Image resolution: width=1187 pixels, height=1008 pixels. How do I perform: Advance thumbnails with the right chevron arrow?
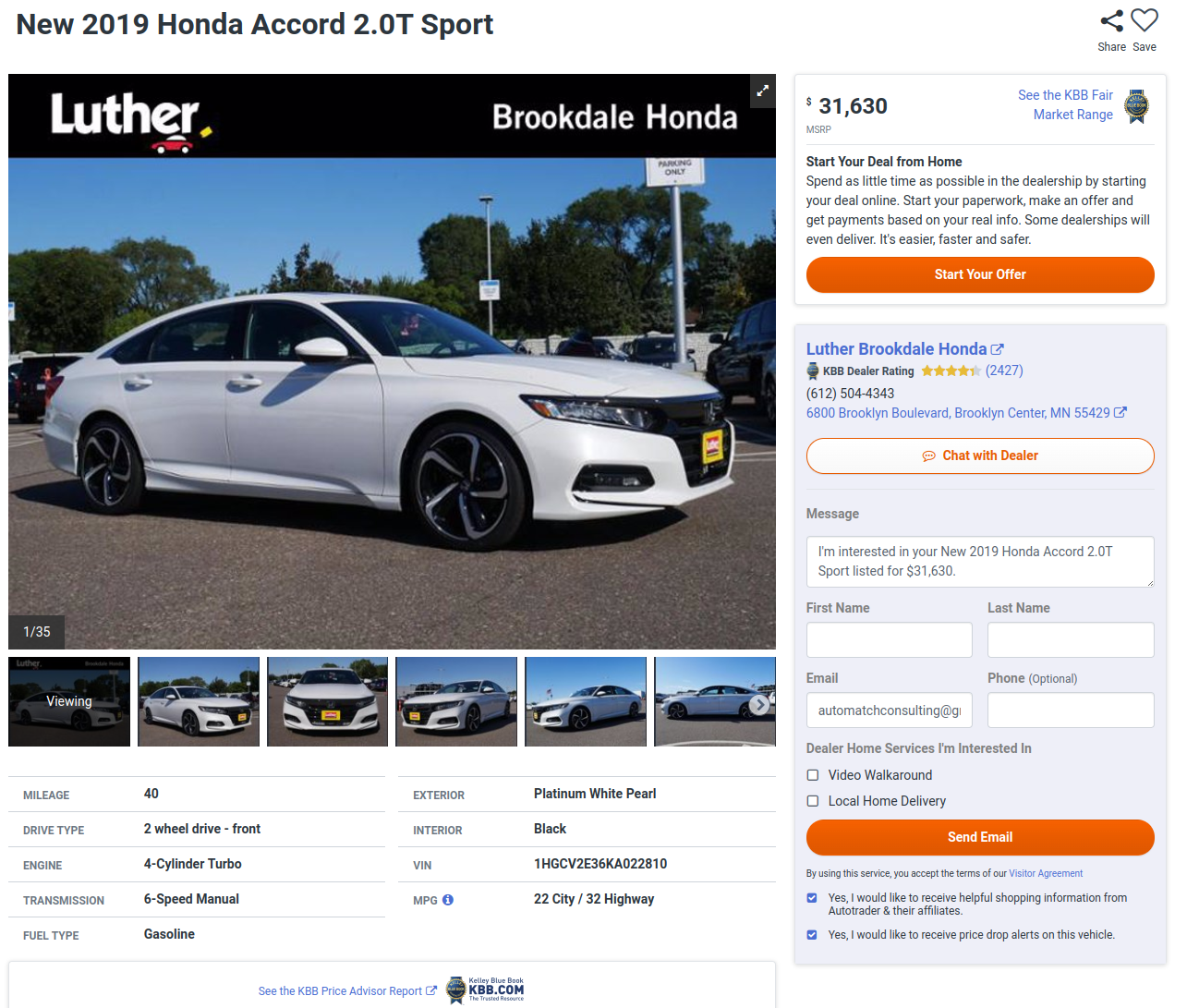pyautogui.click(x=759, y=705)
